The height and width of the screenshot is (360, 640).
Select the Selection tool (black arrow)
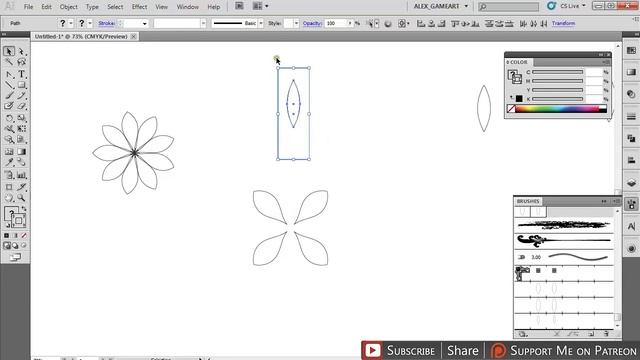(9, 51)
